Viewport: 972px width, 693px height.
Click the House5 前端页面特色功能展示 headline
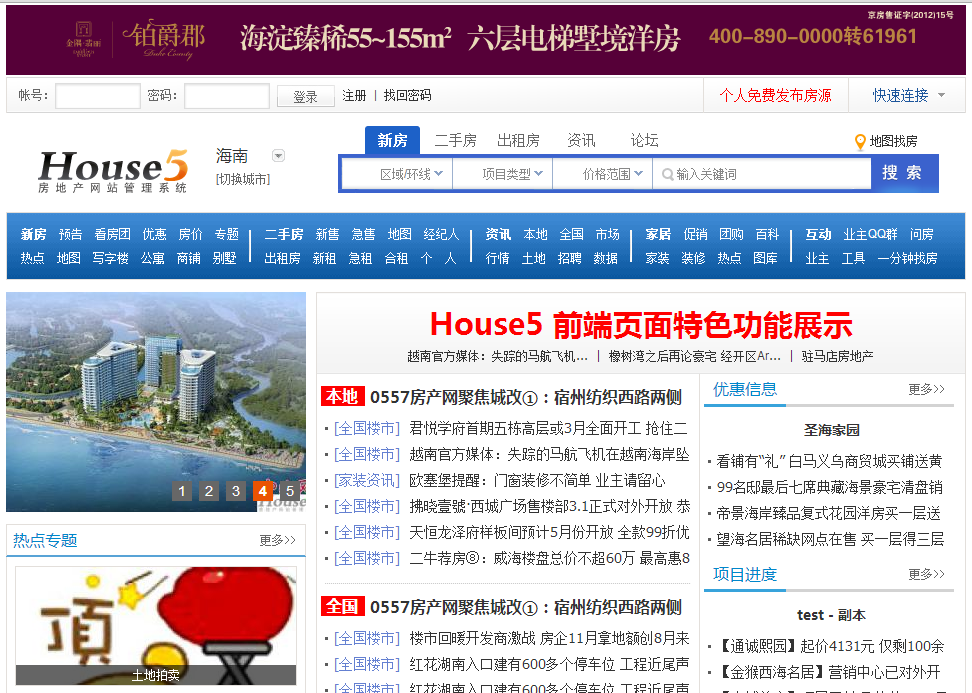click(x=641, y=325)
